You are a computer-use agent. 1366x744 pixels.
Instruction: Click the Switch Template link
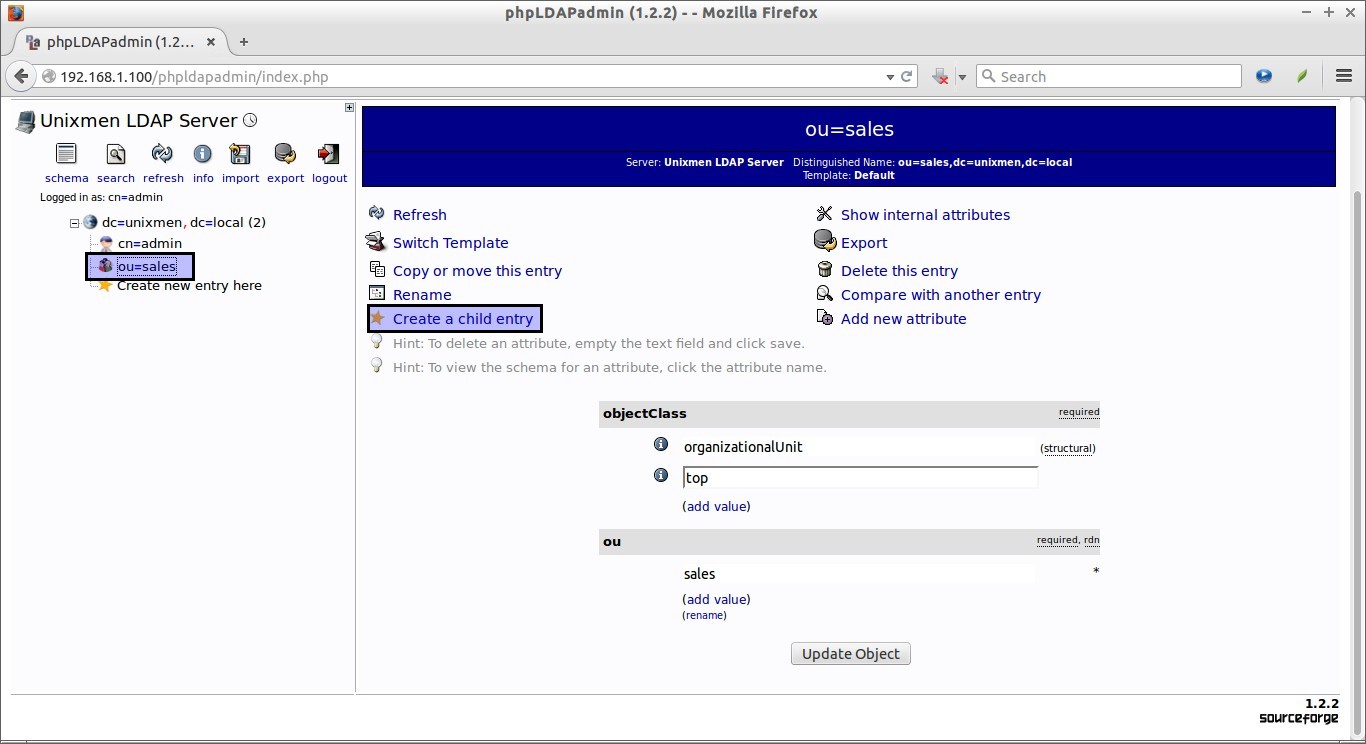coord(450,243)
